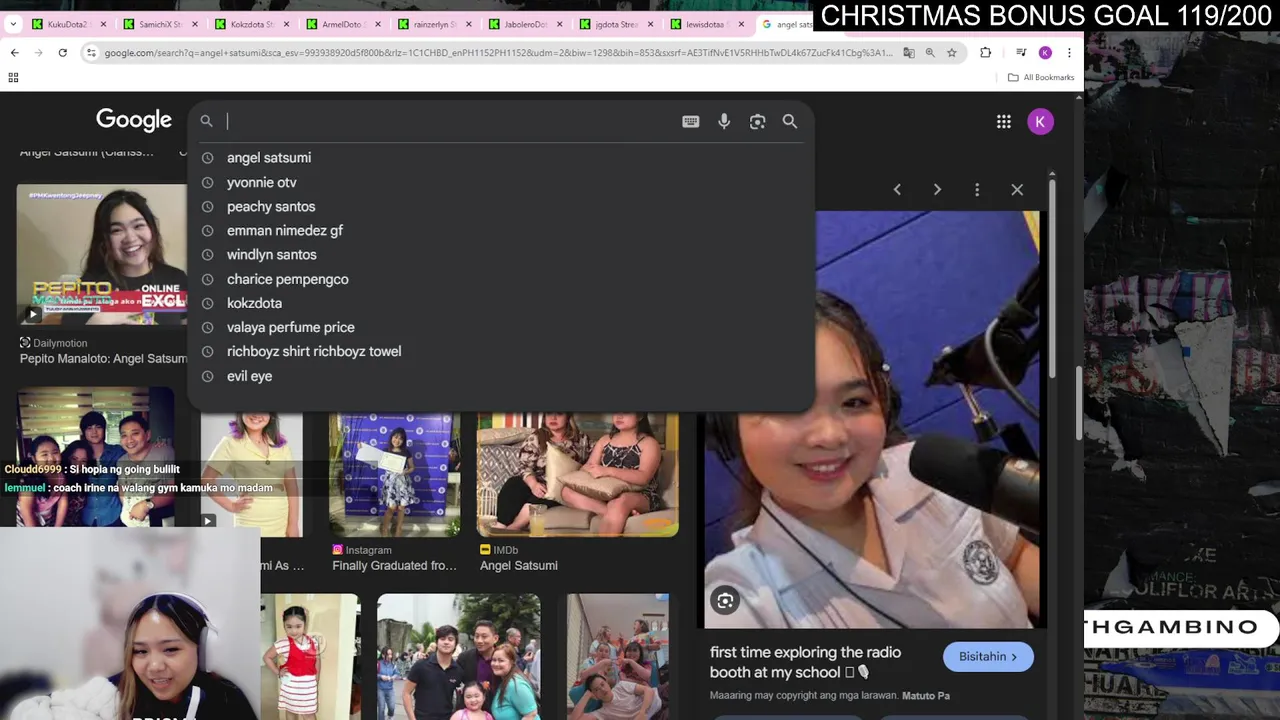
Task: Click the large radio booth preview image
Action: click(872, 419)
